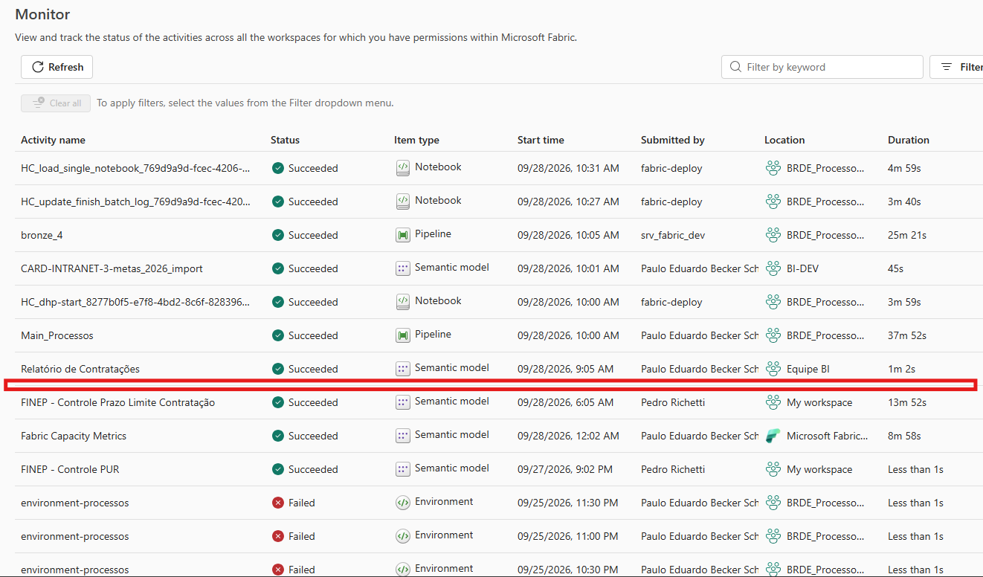The width and height of the screenshot is (983, 577).
Task: Click the FINEP - Controle PUR activity name
Action: (x=70, y=469)
